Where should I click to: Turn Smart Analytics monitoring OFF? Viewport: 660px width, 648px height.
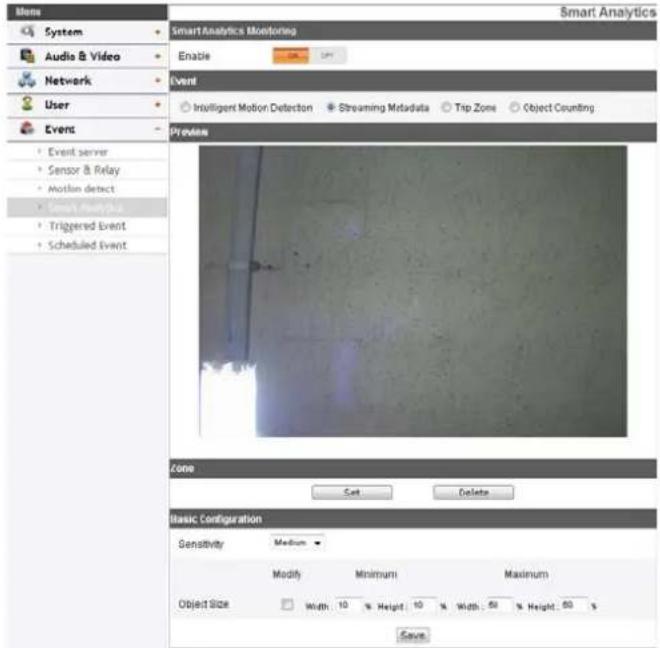tap(327, 56)
